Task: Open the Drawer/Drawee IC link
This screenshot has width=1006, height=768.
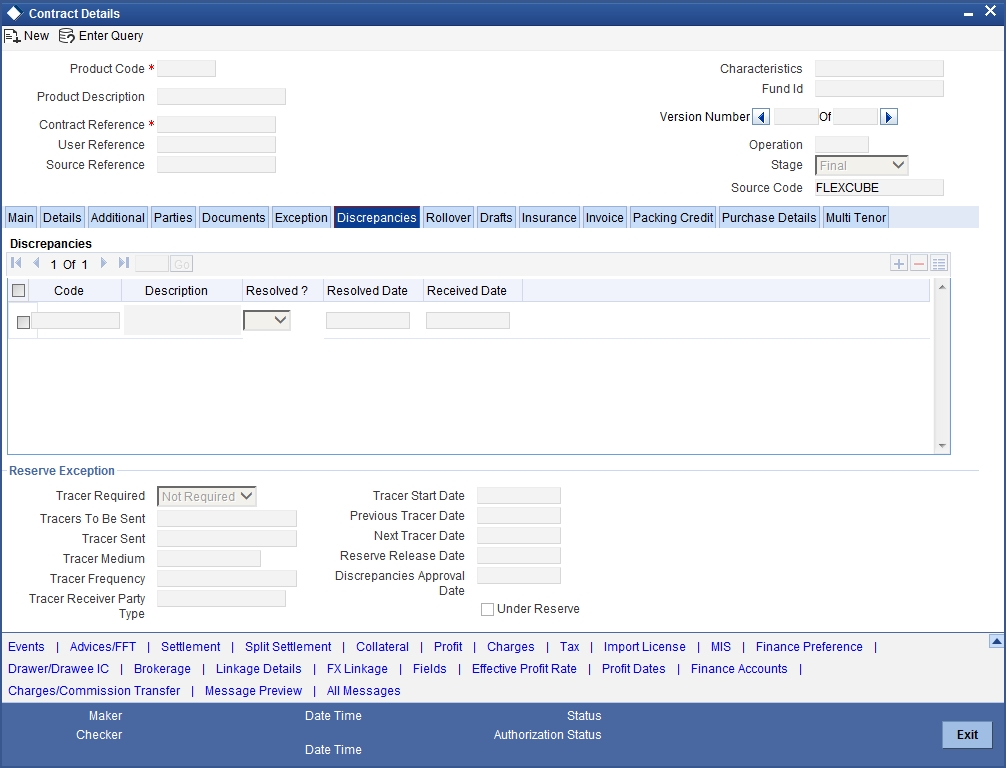Action: [x=58, y=669]
